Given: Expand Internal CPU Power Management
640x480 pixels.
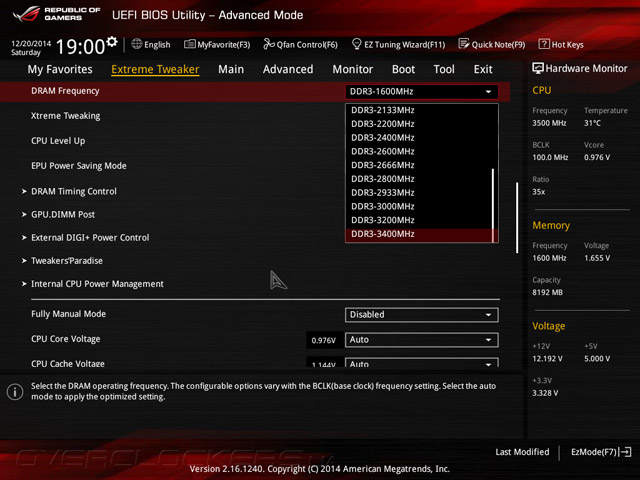Looking at the screenshot, I should tap(97, 284).
